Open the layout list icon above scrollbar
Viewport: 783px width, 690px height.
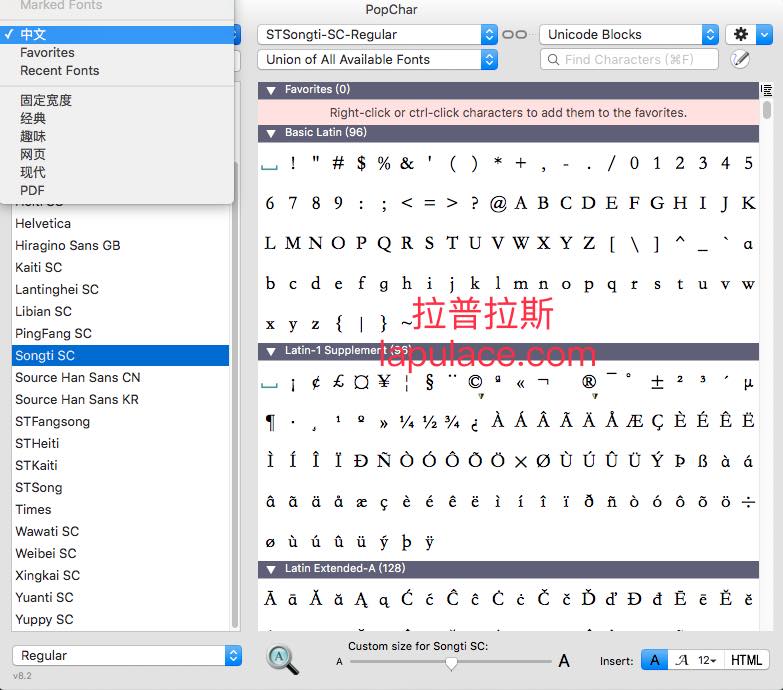pyautogui.click(x=766, y=90)
